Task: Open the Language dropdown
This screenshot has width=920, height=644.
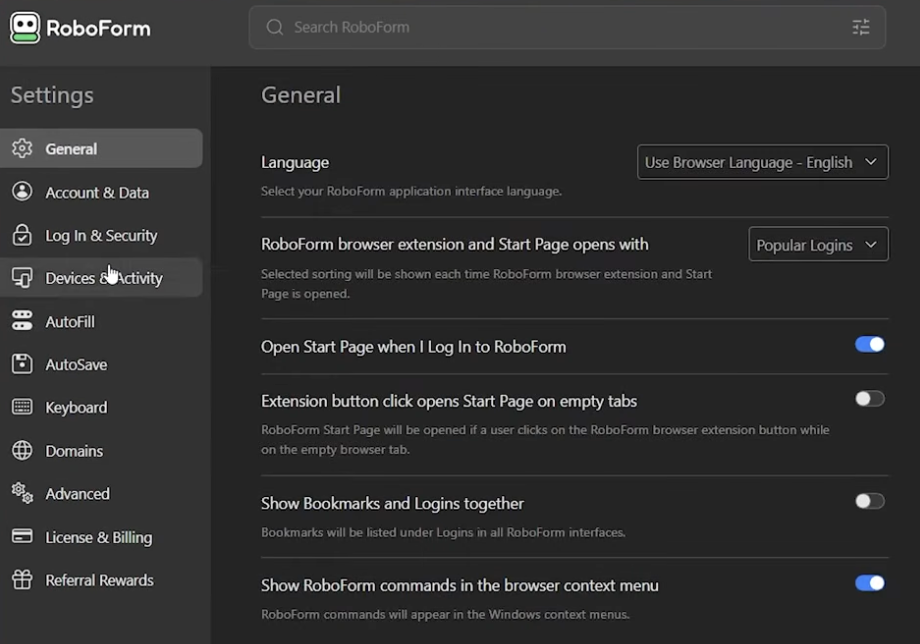Action: tap(763, 162)
